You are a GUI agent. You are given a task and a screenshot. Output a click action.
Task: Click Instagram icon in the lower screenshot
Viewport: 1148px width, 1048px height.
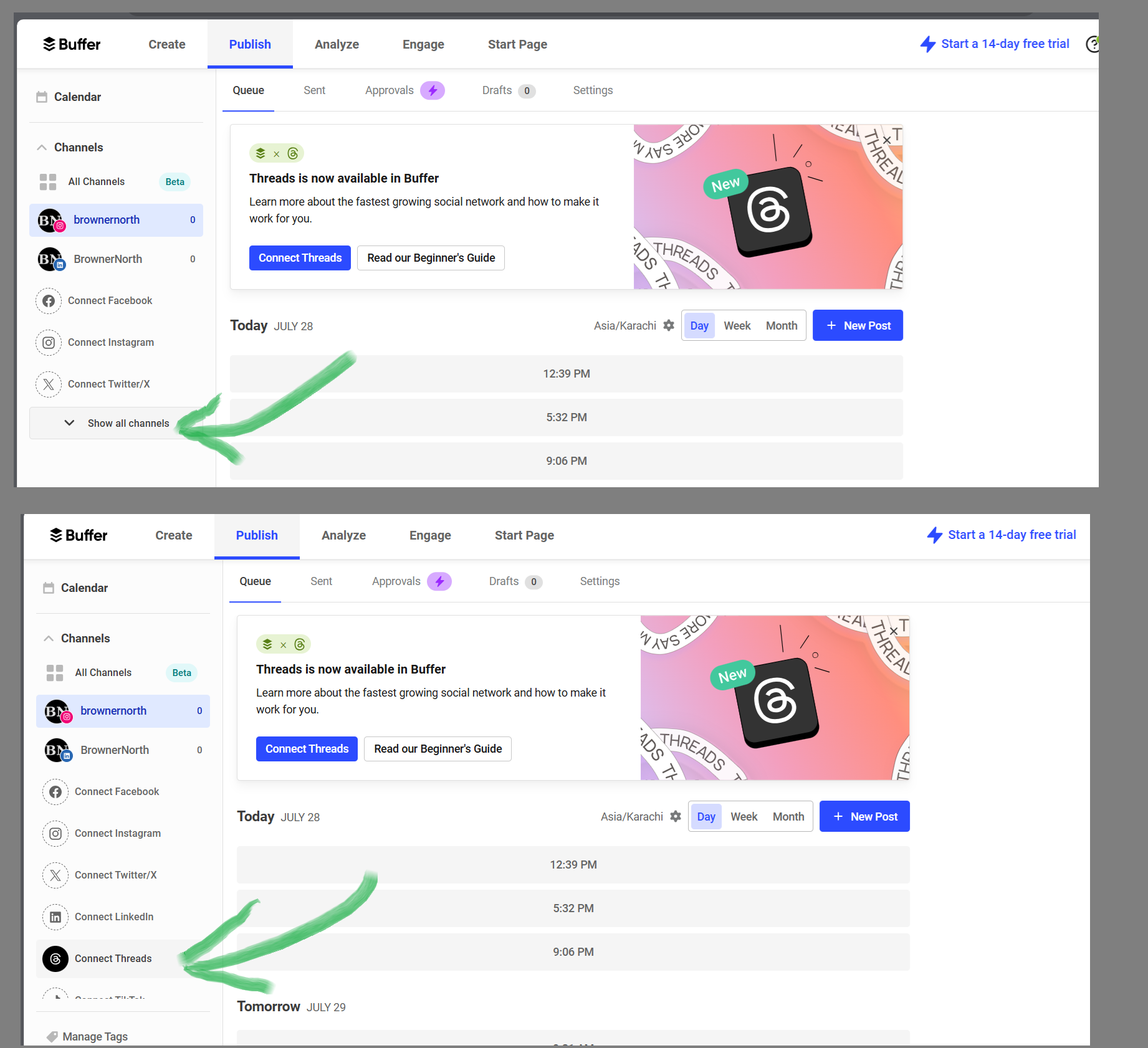[55, 834]
